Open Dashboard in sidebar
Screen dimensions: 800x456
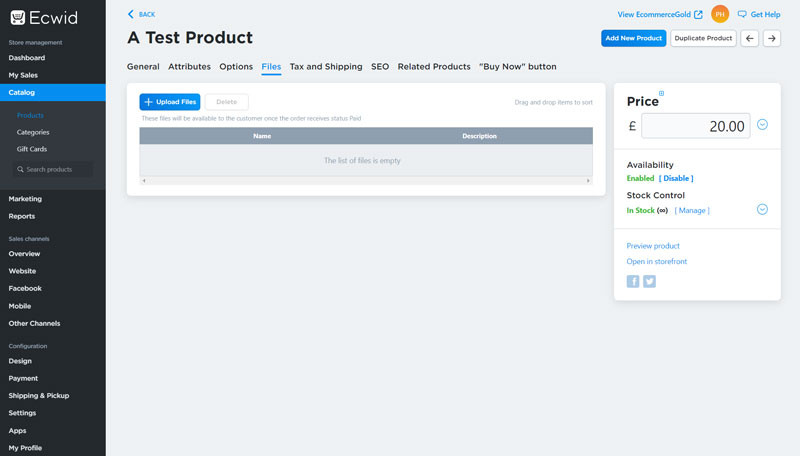[x=27, y=58]
